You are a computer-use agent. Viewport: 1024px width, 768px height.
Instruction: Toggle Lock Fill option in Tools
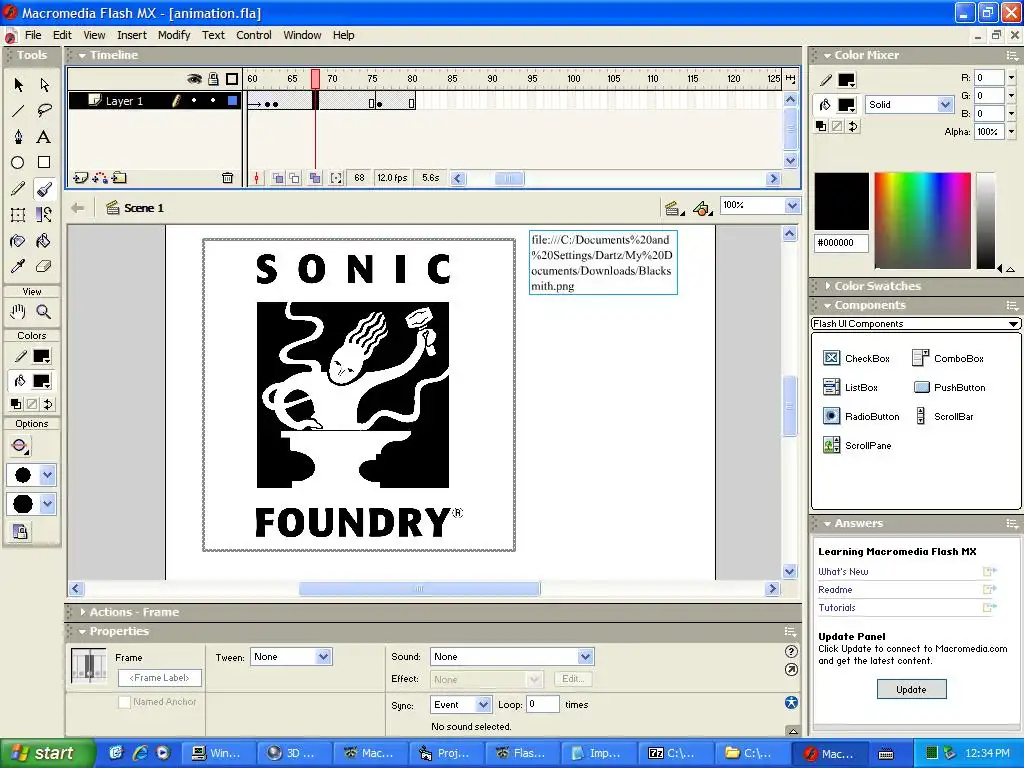tap(20, 532)
